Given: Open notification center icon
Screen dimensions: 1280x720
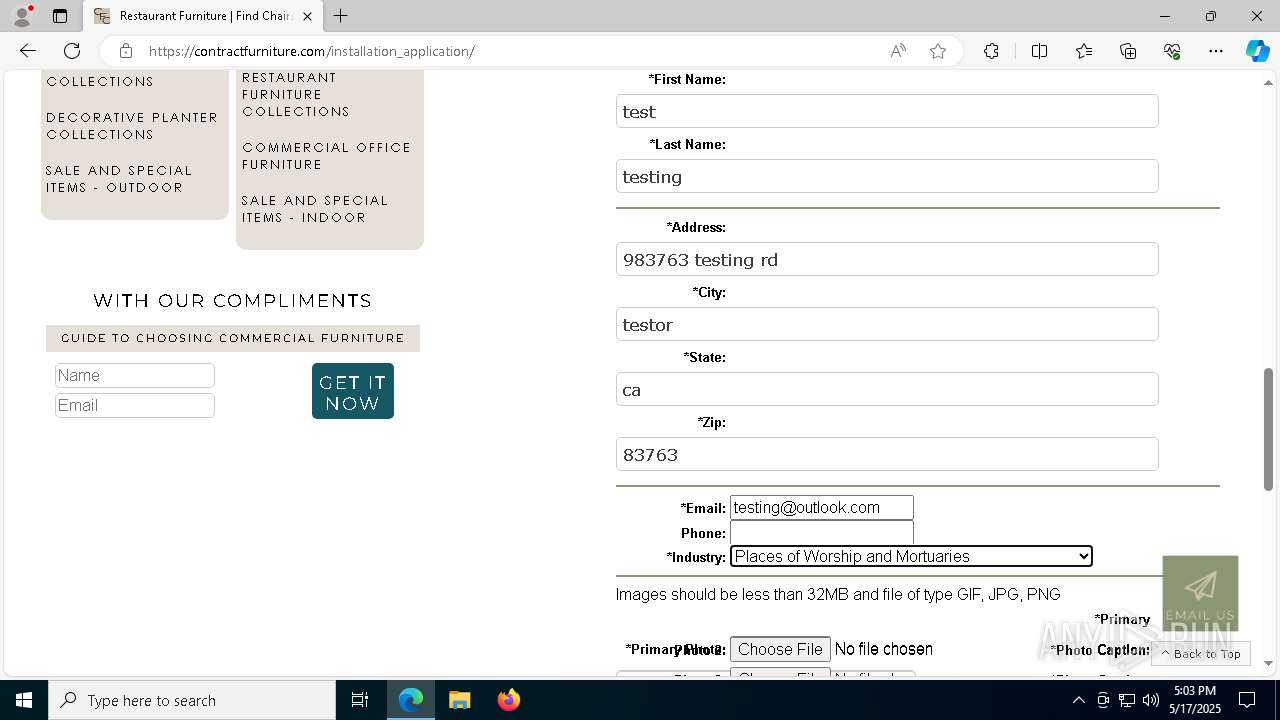Looking at the screenshot, I should pyautogui.click(x=1247, y=700).
